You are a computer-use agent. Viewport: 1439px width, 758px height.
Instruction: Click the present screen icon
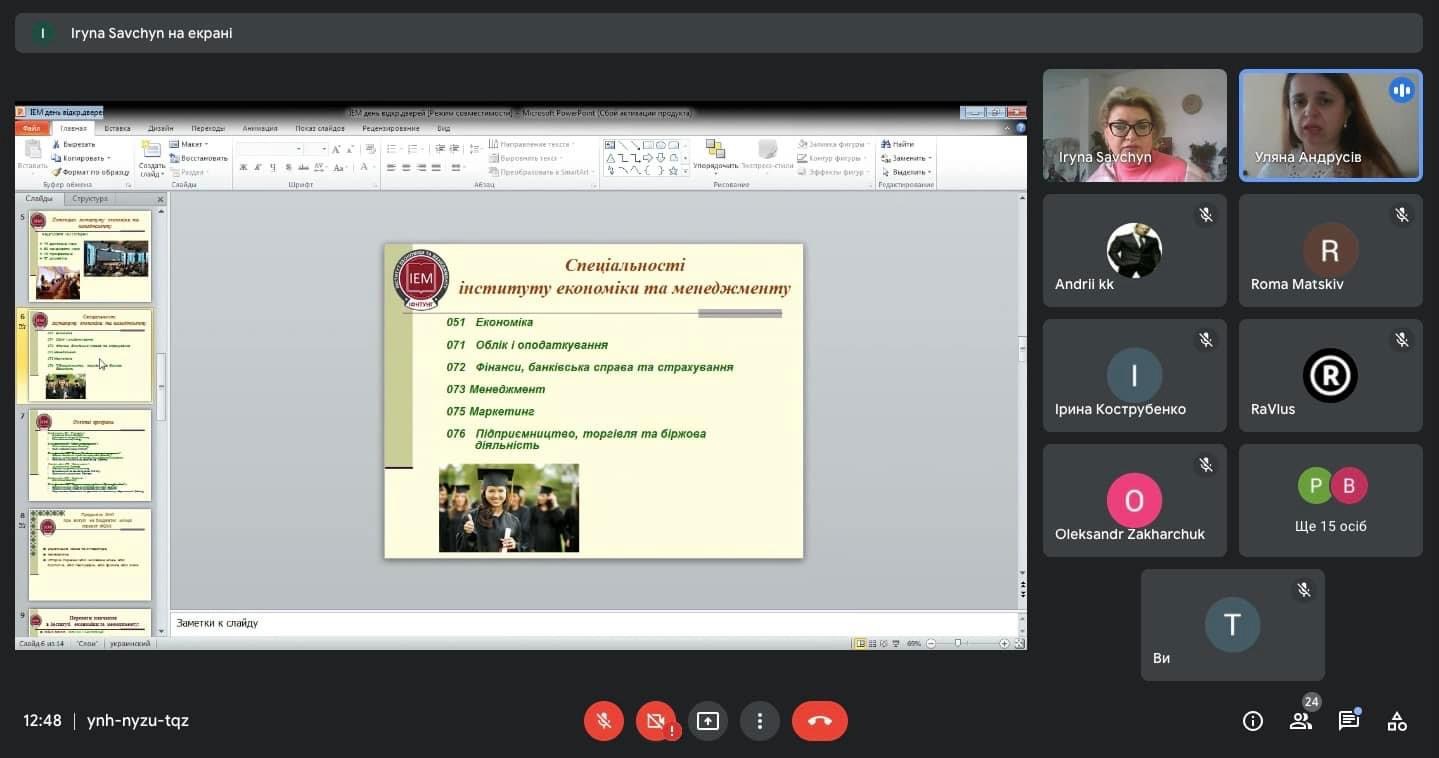click(708, 721)
